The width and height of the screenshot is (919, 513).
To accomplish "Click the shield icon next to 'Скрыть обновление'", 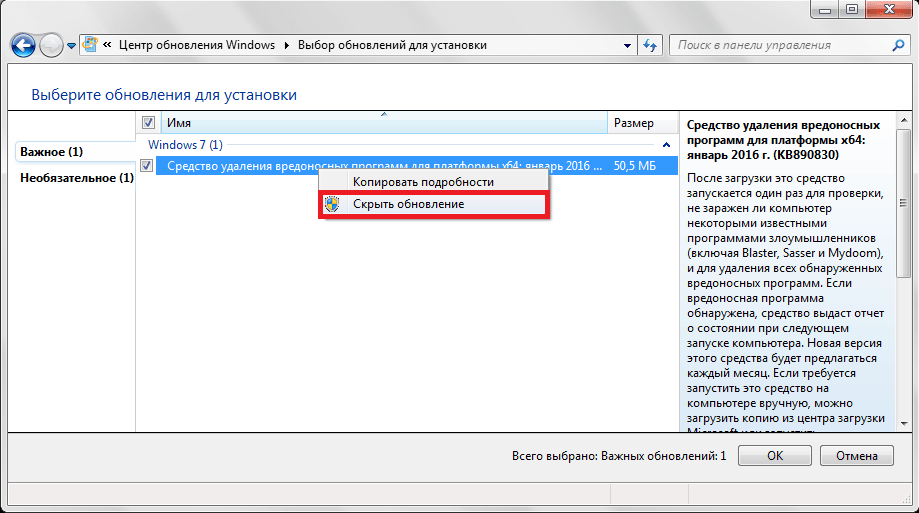I will pos(332,204).
